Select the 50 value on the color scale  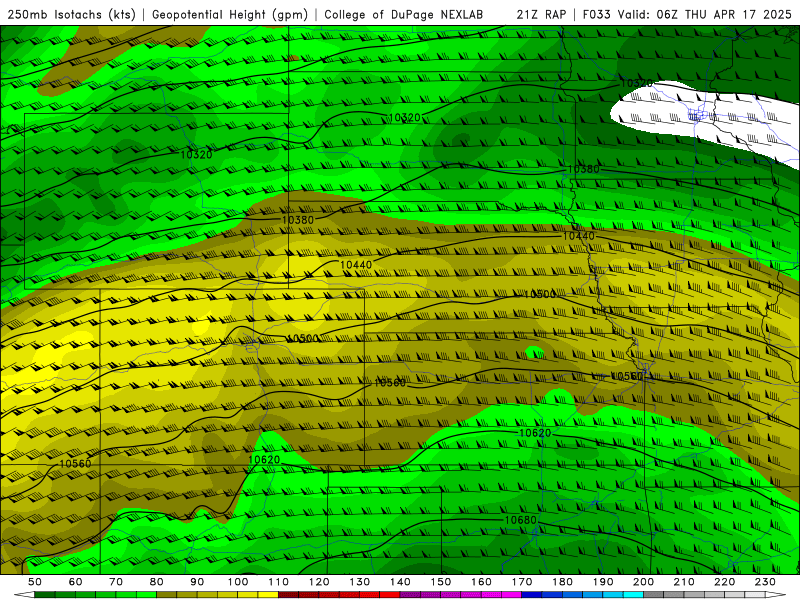35,582
